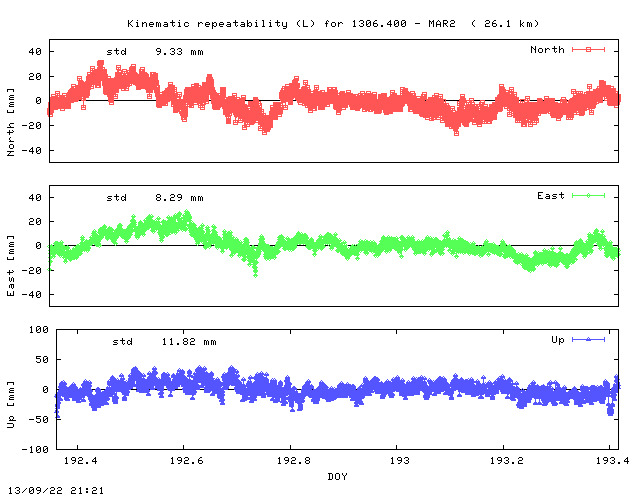Click the green East legend marker sample
The image size is (640, 496).
[x=588, y=196]
